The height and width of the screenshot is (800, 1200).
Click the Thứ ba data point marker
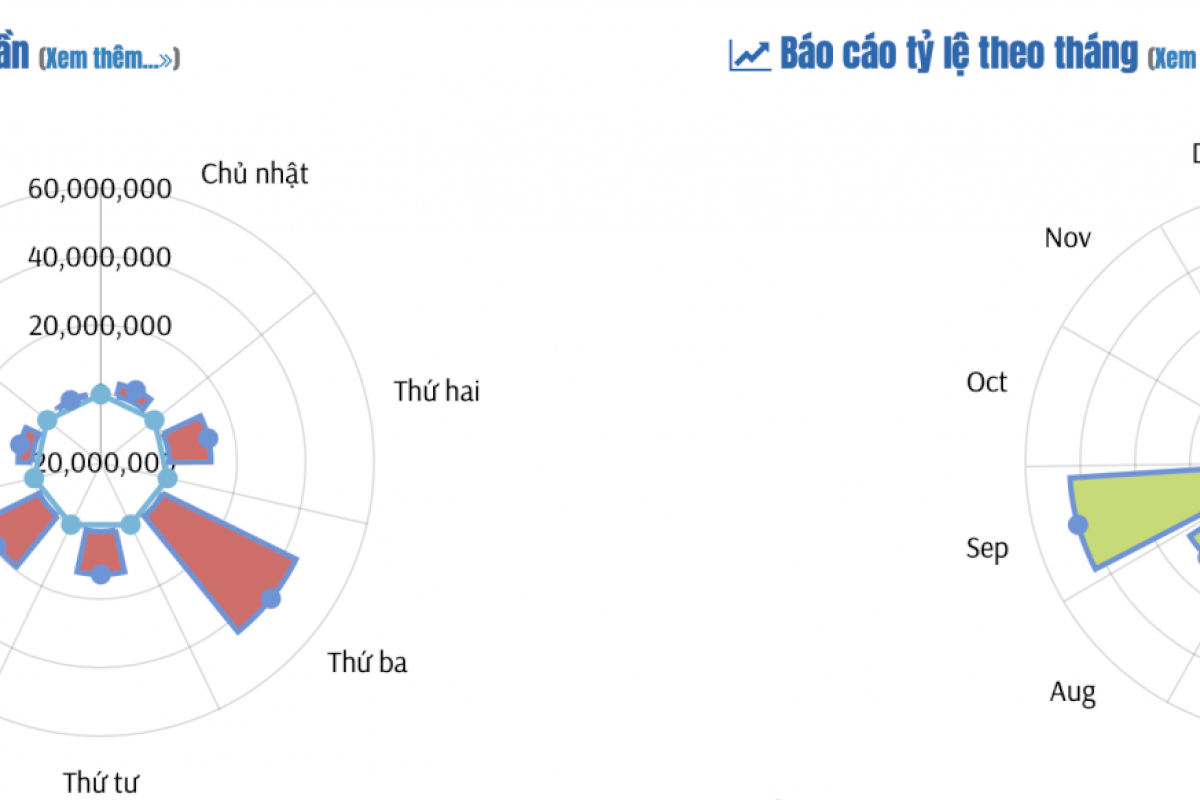[271, 599]
